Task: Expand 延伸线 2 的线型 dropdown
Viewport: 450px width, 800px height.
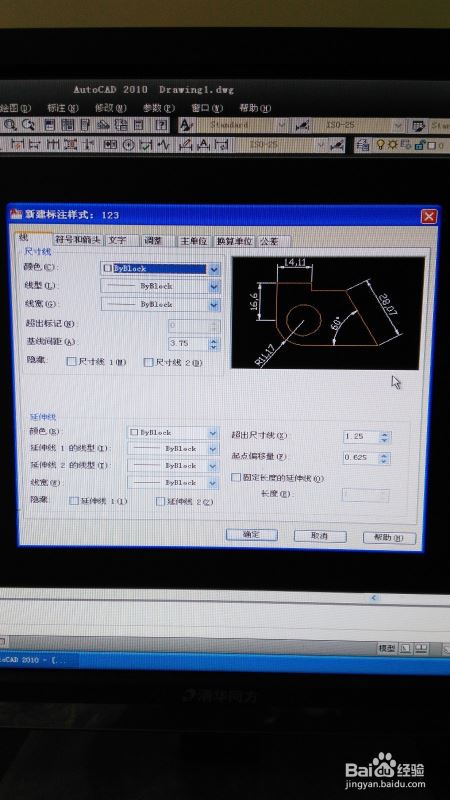Action: coord(213,466)
